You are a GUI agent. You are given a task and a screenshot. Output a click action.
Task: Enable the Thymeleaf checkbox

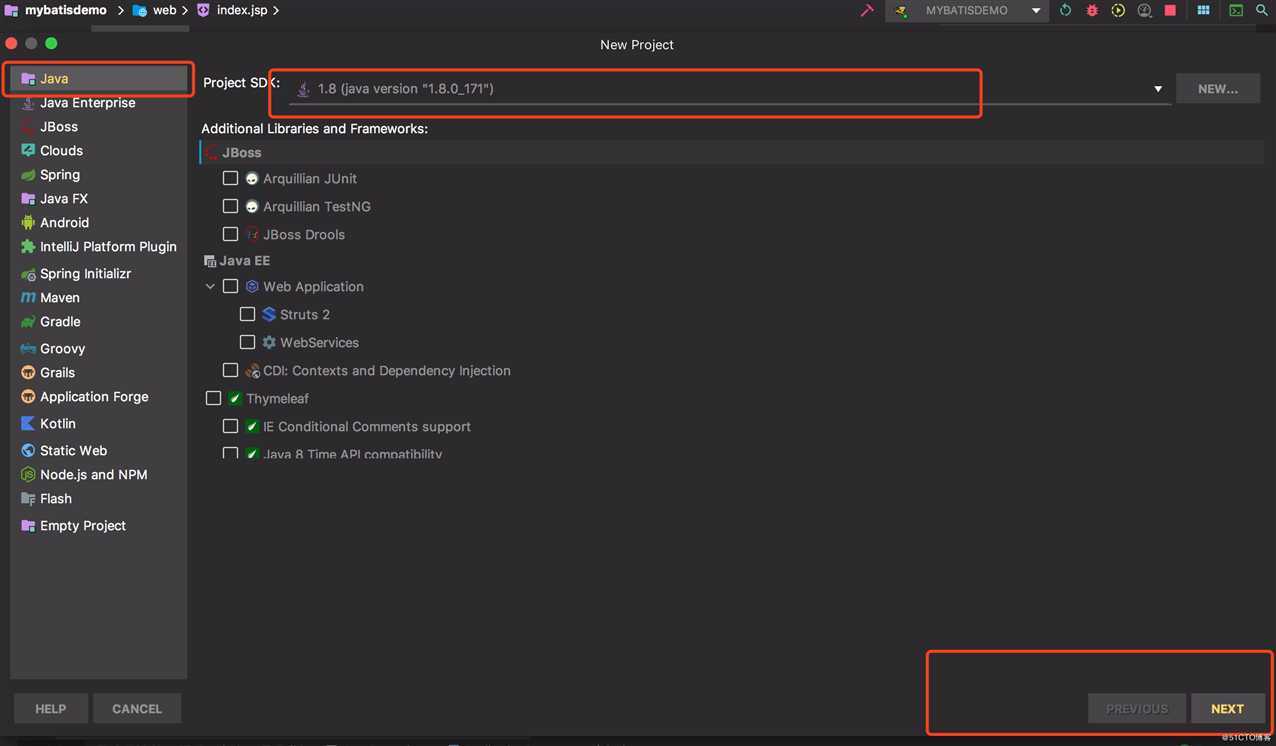tap(213, 398)
